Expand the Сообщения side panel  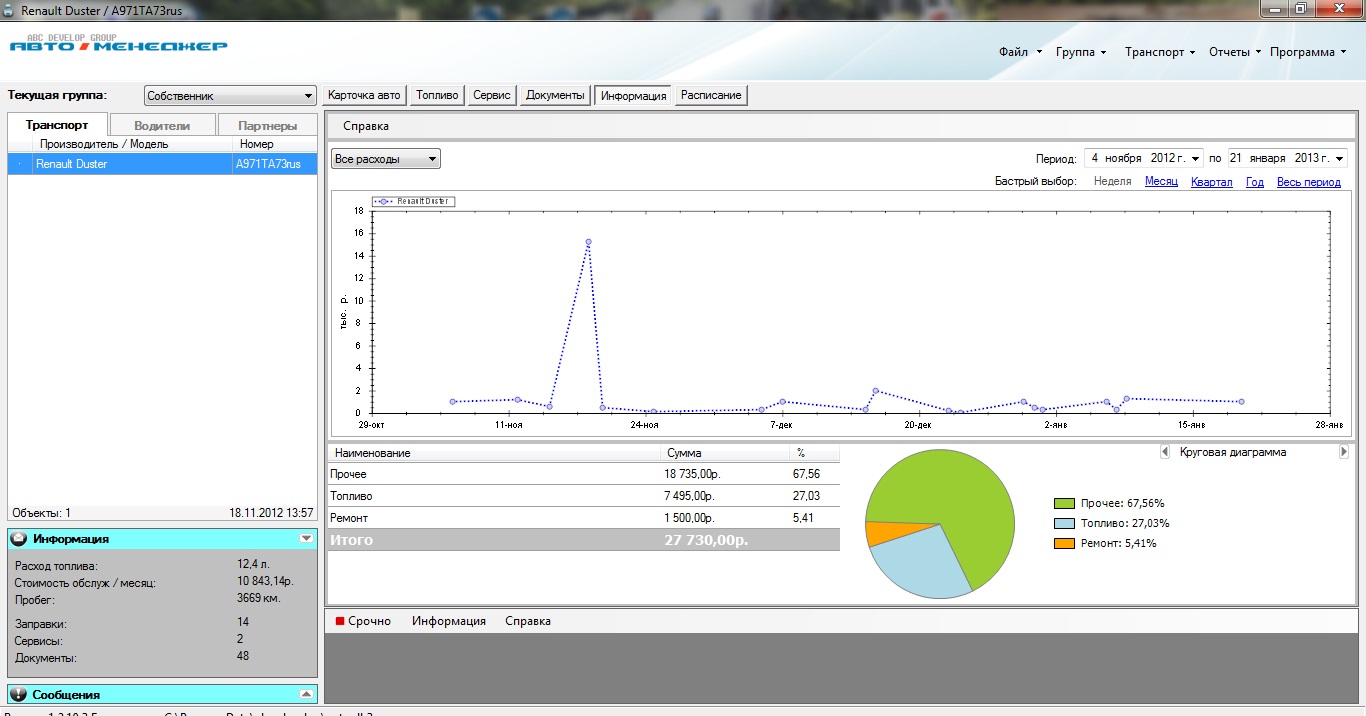(306, 694)
